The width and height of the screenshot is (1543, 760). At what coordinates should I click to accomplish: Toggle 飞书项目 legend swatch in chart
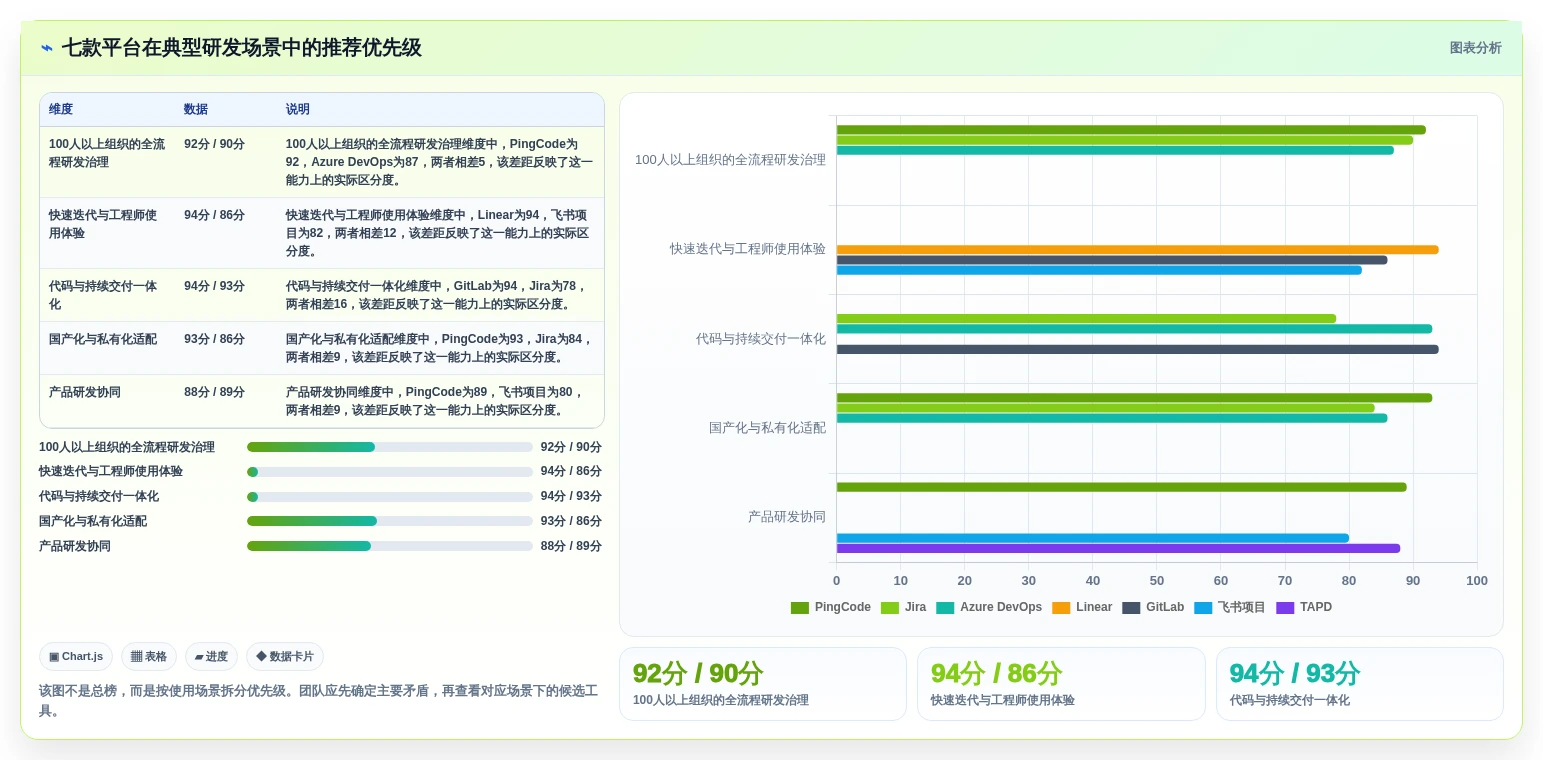pos(1203,608)
